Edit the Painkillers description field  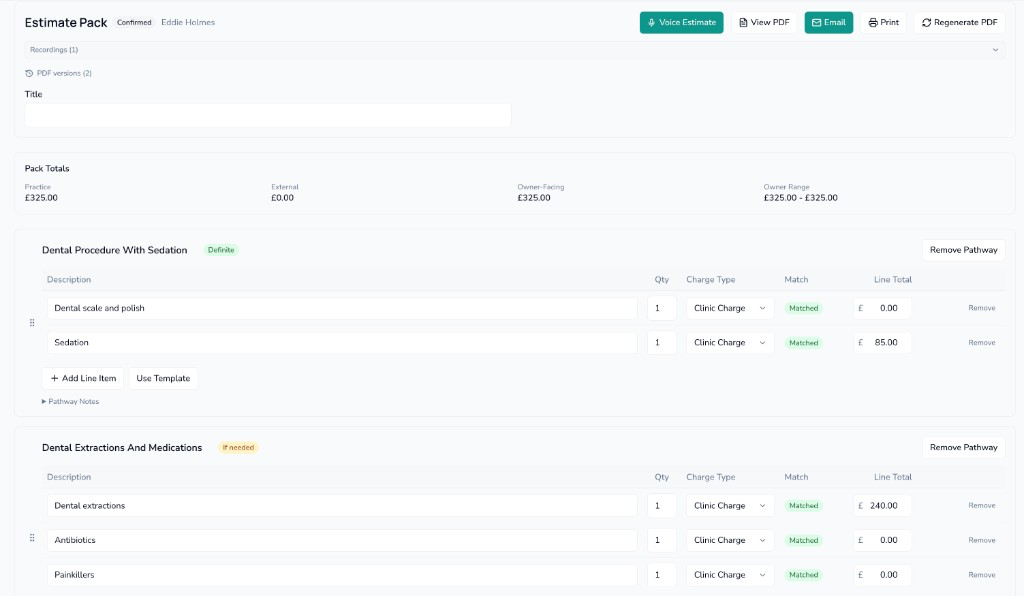click(342, 575)
